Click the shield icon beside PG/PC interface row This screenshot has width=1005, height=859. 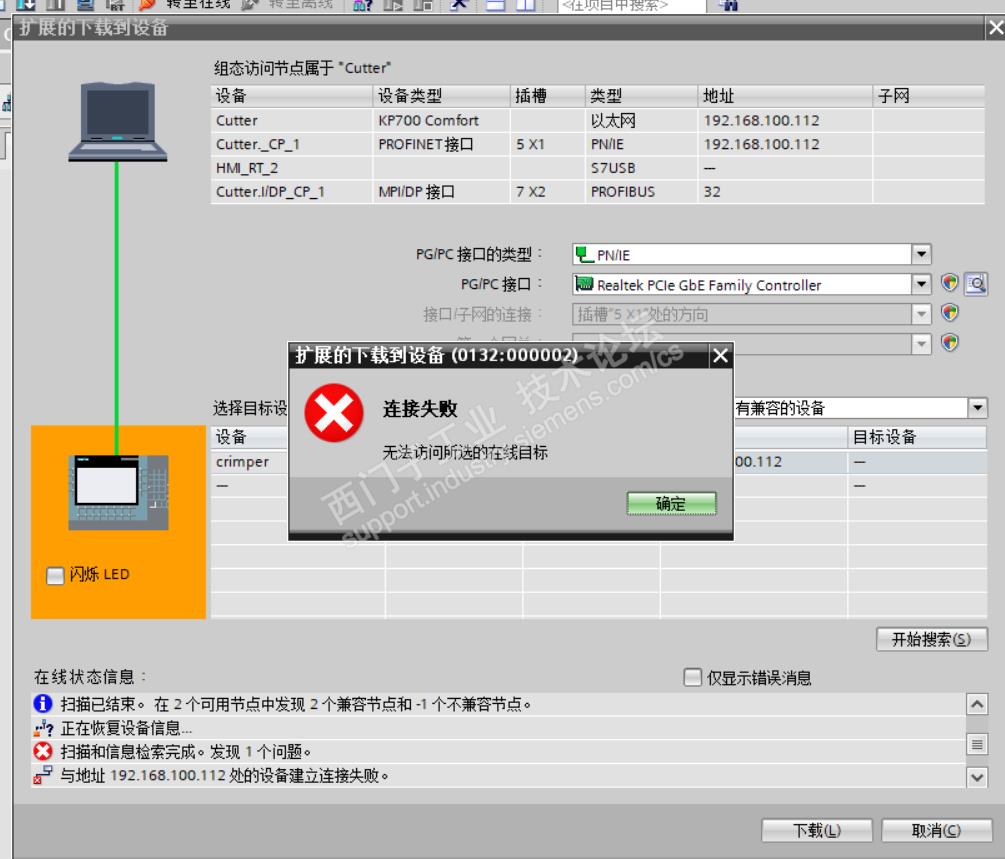tap(949, 283)
